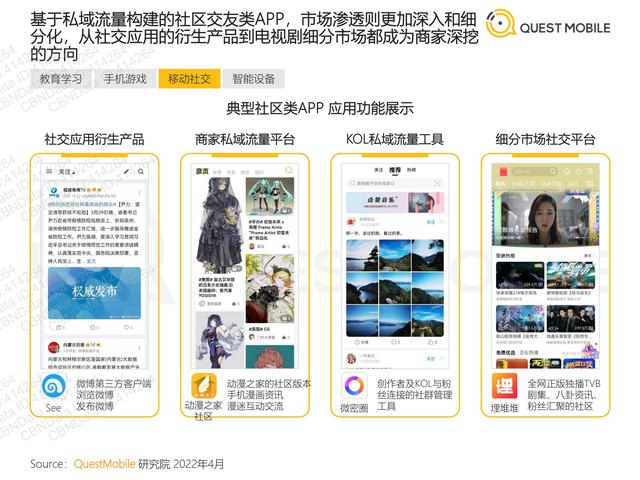Click the 典型社区类APP 应用功能展示 title
Viewport: 640px width, 480px height.
320,108
